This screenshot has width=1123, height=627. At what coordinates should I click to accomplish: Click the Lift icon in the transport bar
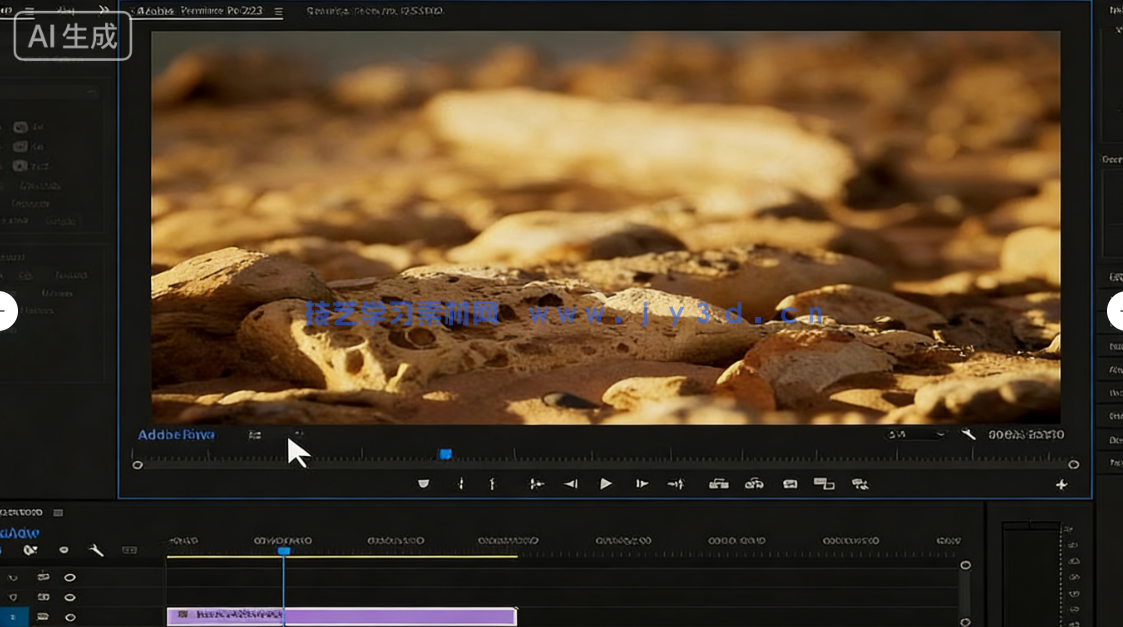pos(718,484)
